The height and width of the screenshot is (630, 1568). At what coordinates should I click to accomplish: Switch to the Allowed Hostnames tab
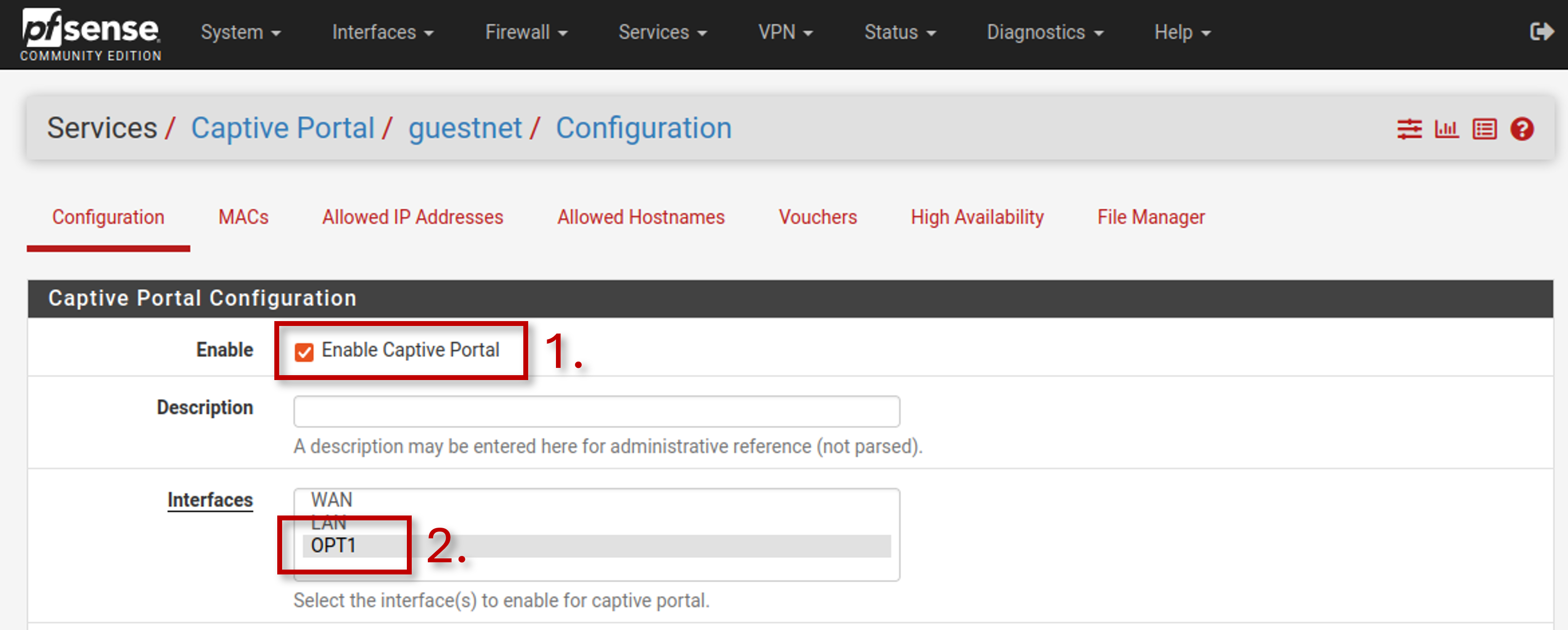pyautogui.click(x=641, y=217)
